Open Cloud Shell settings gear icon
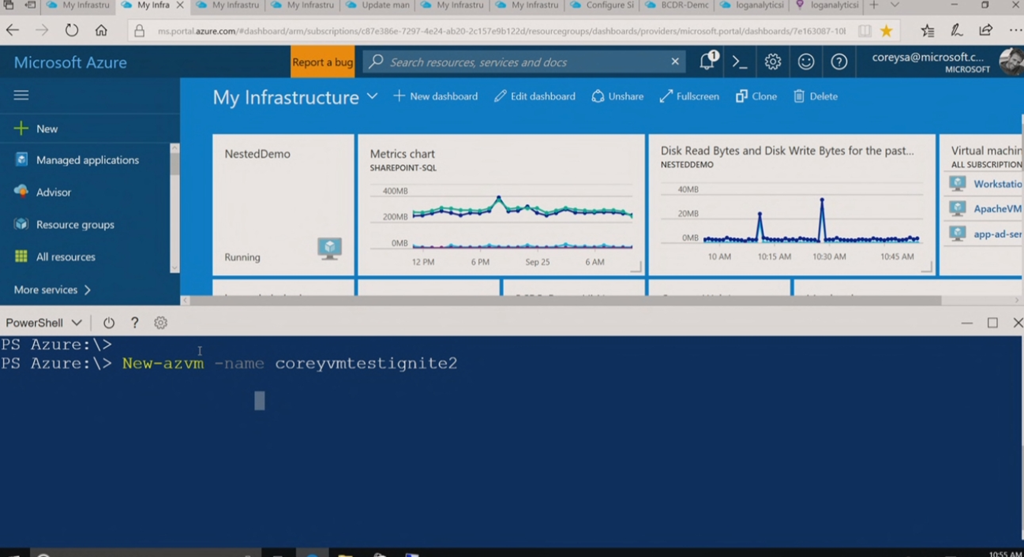This screenshot has height=557, width=1024. (x=160, y=323)
